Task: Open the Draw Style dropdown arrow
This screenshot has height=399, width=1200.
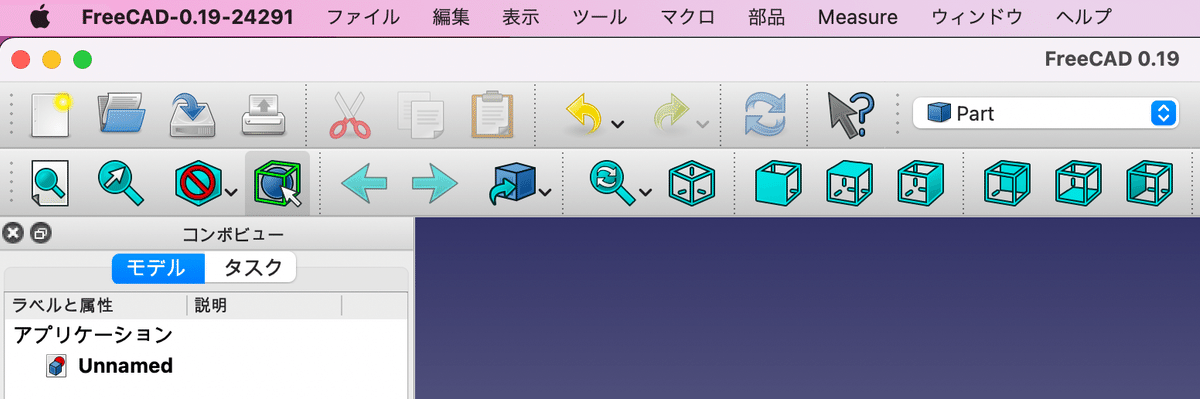Action: 231,193
